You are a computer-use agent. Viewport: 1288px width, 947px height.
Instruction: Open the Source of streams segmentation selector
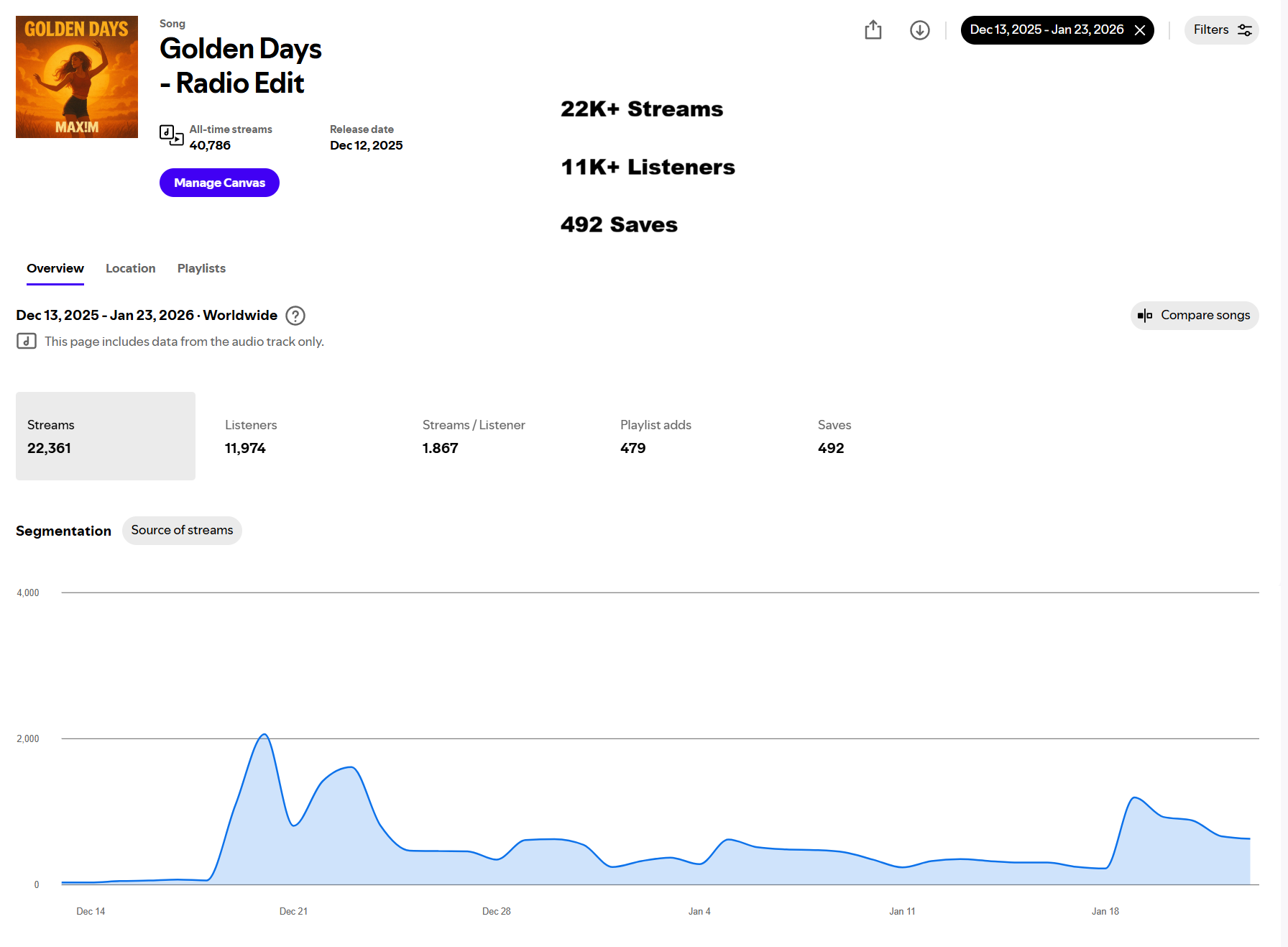point(182,531)
